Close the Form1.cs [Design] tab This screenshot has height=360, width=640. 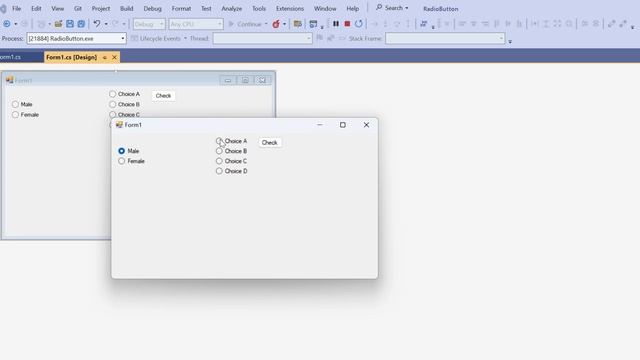click(114, 58)
